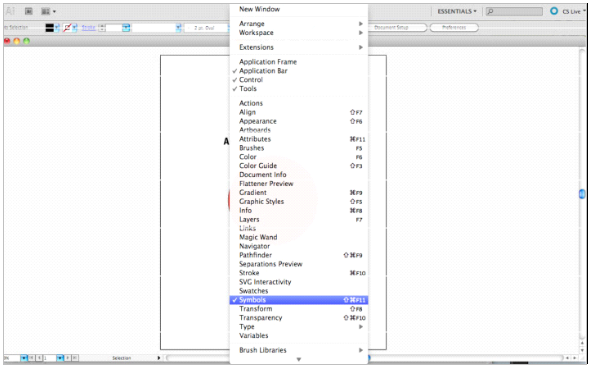The image size is (590, 367).
Task: Open the Stroke panel from the menu
Action: [x=299, y=273]
